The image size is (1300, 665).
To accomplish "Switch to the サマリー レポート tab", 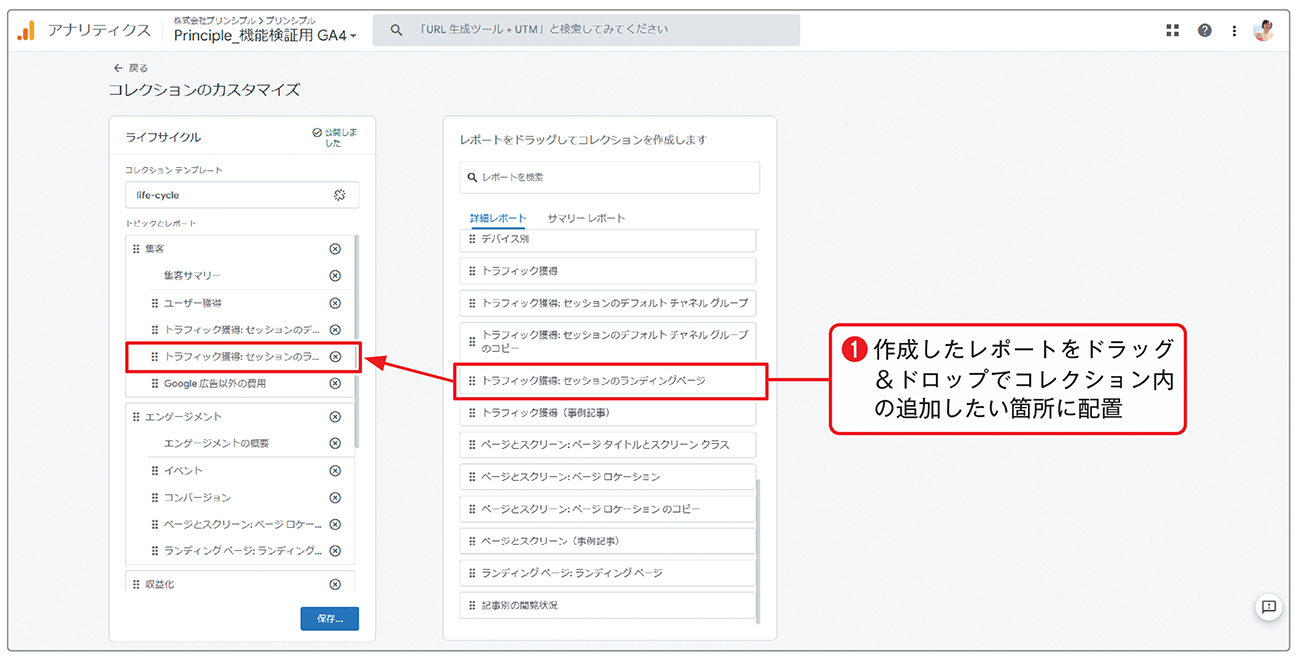I will 586,218.
